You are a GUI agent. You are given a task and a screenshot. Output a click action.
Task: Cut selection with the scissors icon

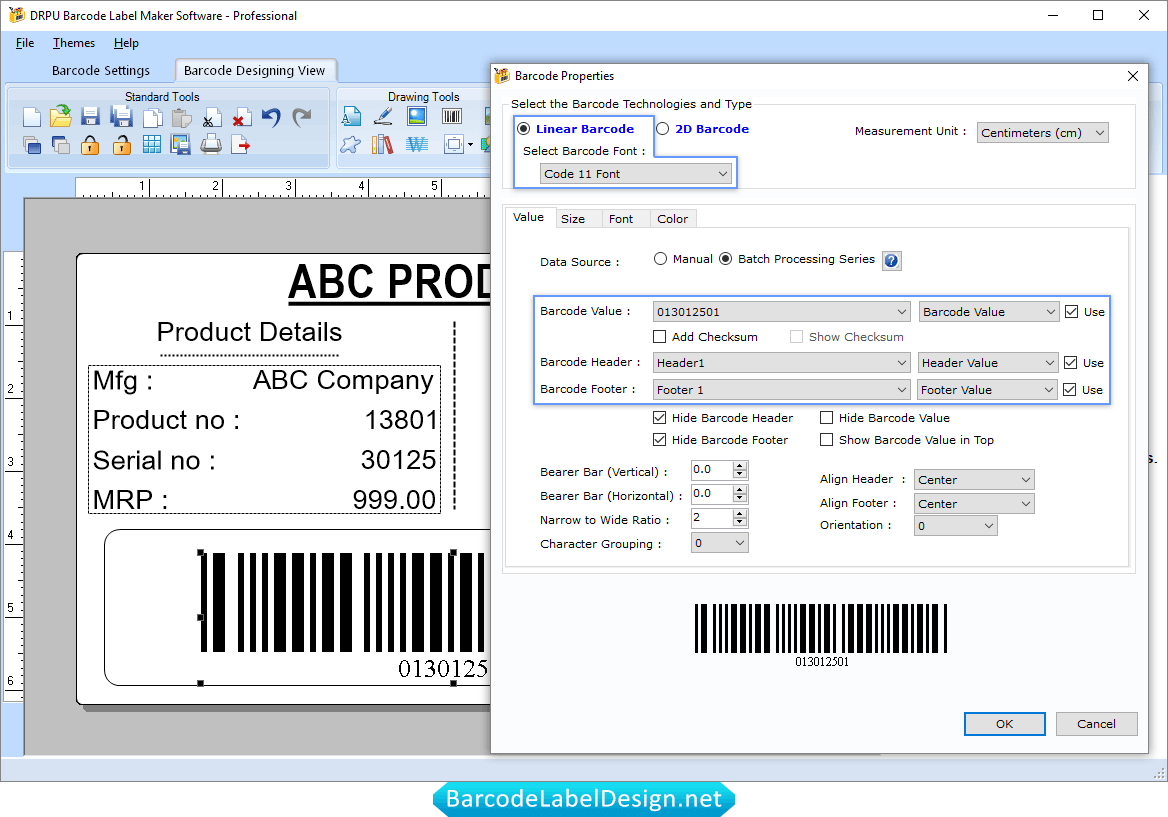(212, 118)
